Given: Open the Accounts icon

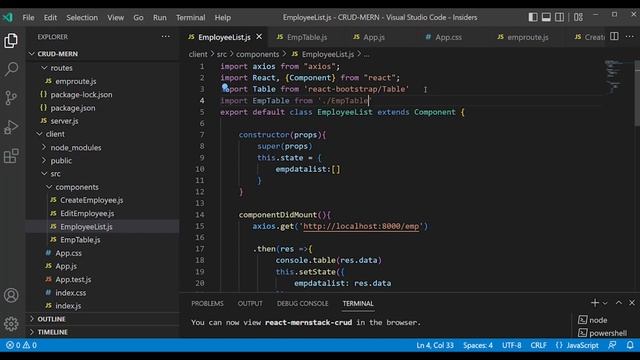Looking at the screenshot, I should pyautogui.click(x=11, y=295).
